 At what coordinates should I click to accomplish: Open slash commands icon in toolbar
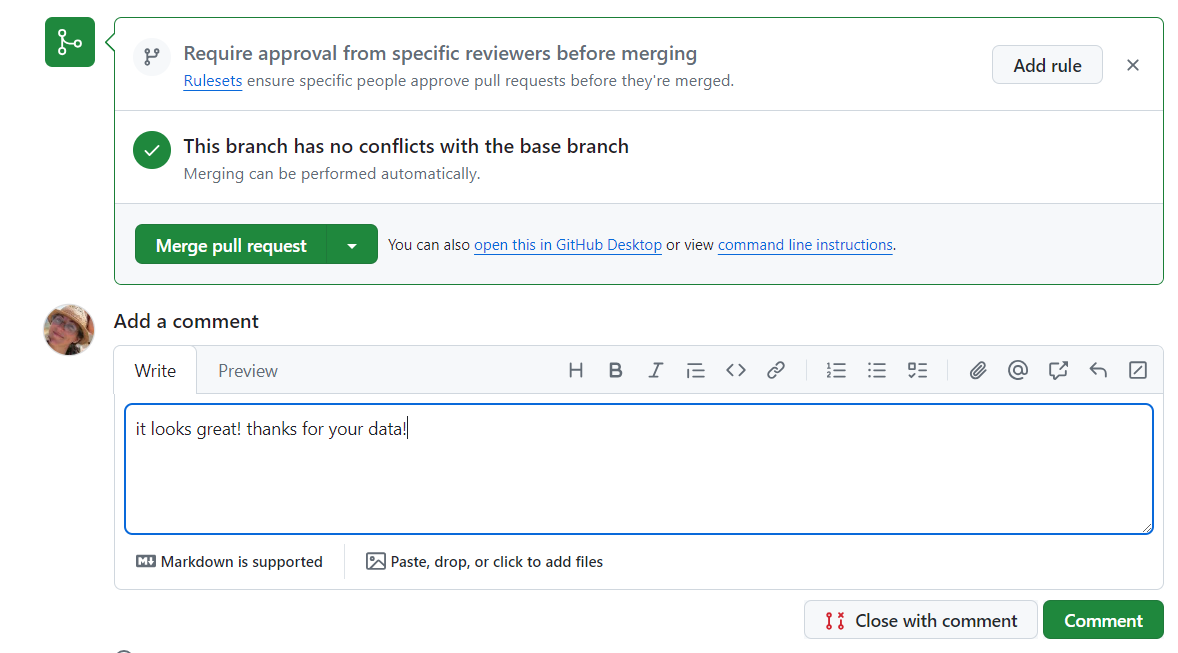click(x=1138, y=370)
